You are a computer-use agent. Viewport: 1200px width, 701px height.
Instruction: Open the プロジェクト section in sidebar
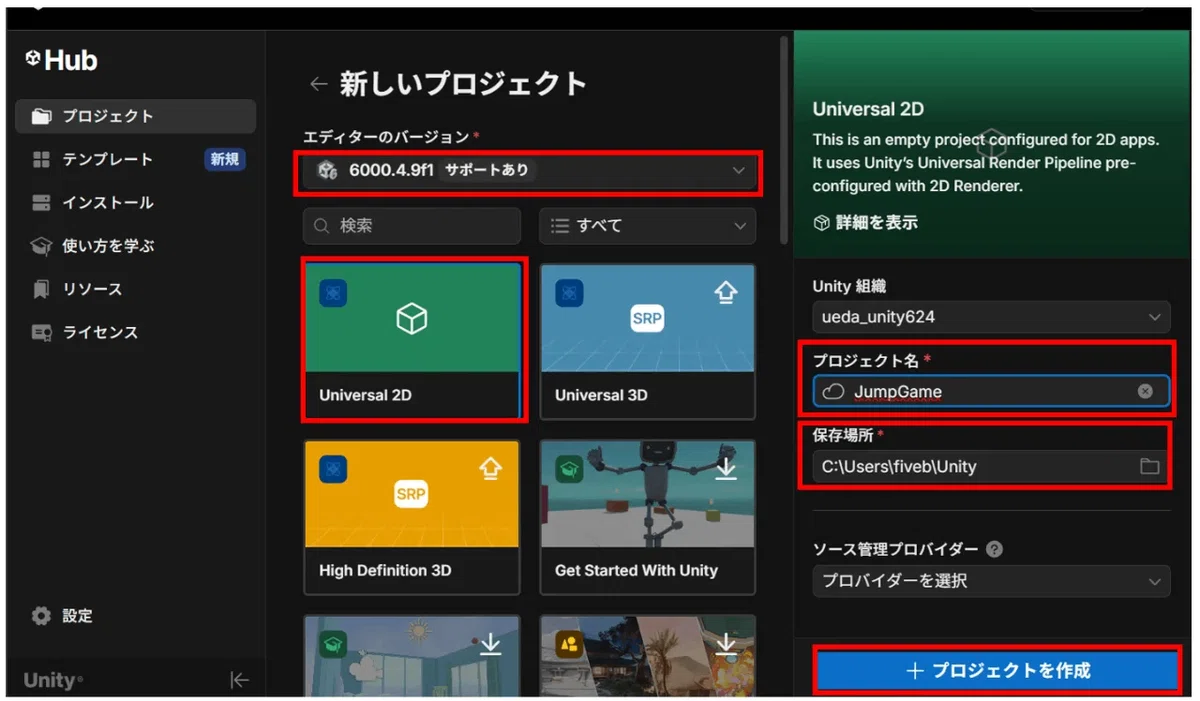(x=135, y=116)
